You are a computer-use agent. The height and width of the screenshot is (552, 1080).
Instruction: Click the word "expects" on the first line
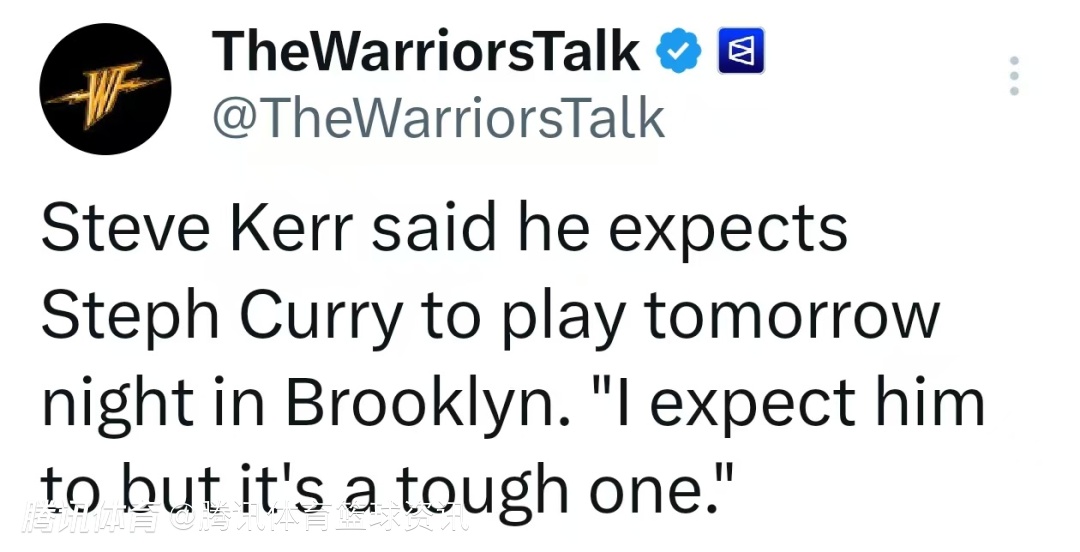[x=729, y=229]
